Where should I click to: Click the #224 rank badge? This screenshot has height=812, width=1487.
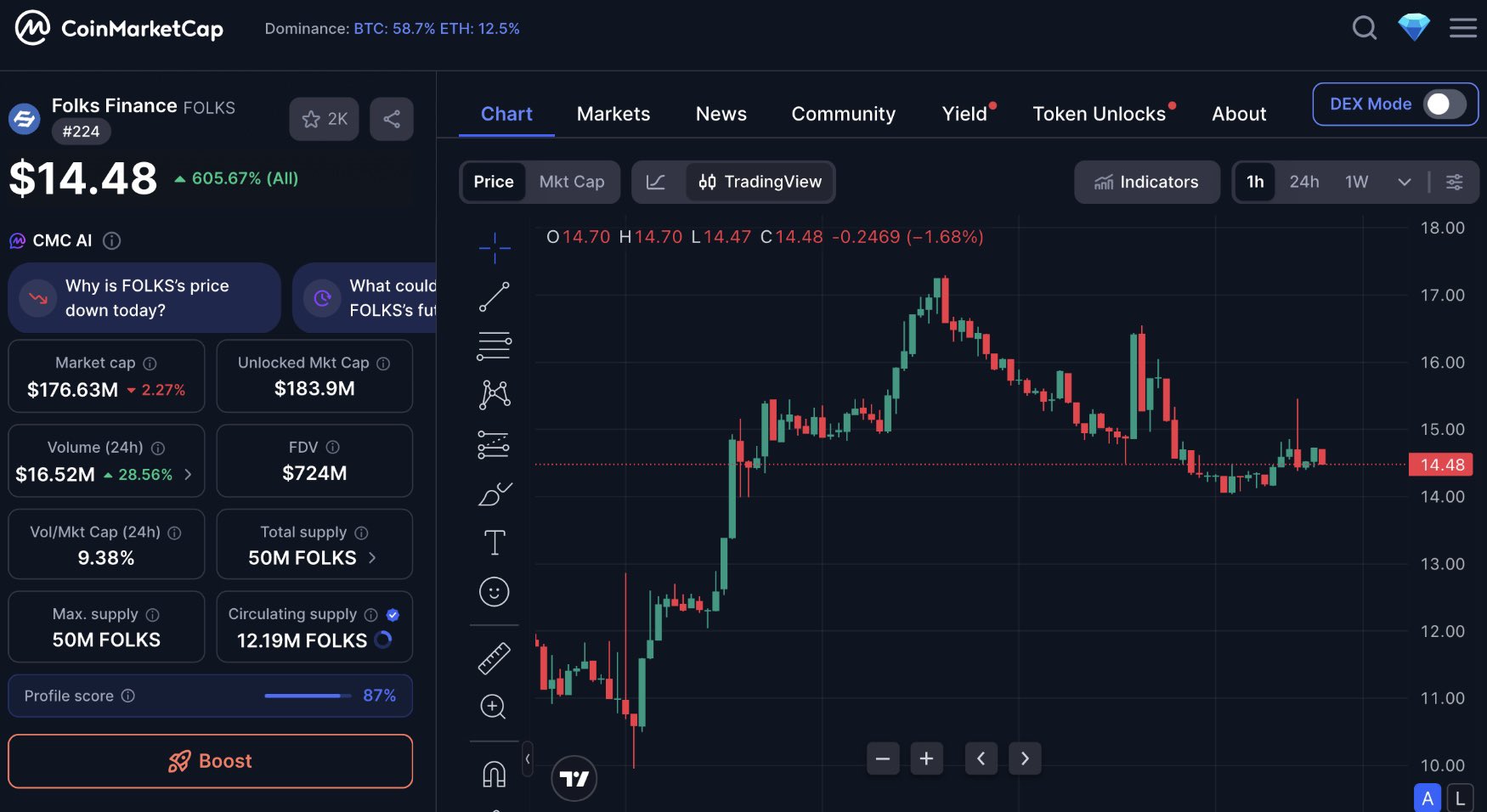coord(81,132)
